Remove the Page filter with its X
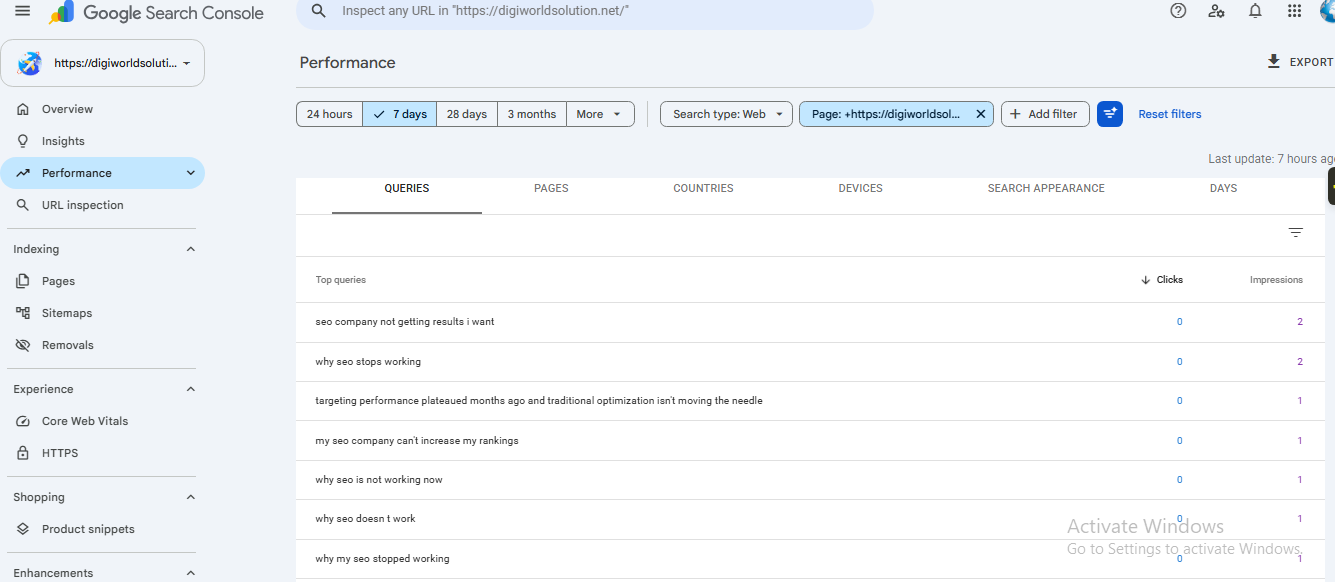The width and height of the screenshot is (1335, 582). (981, 114)
